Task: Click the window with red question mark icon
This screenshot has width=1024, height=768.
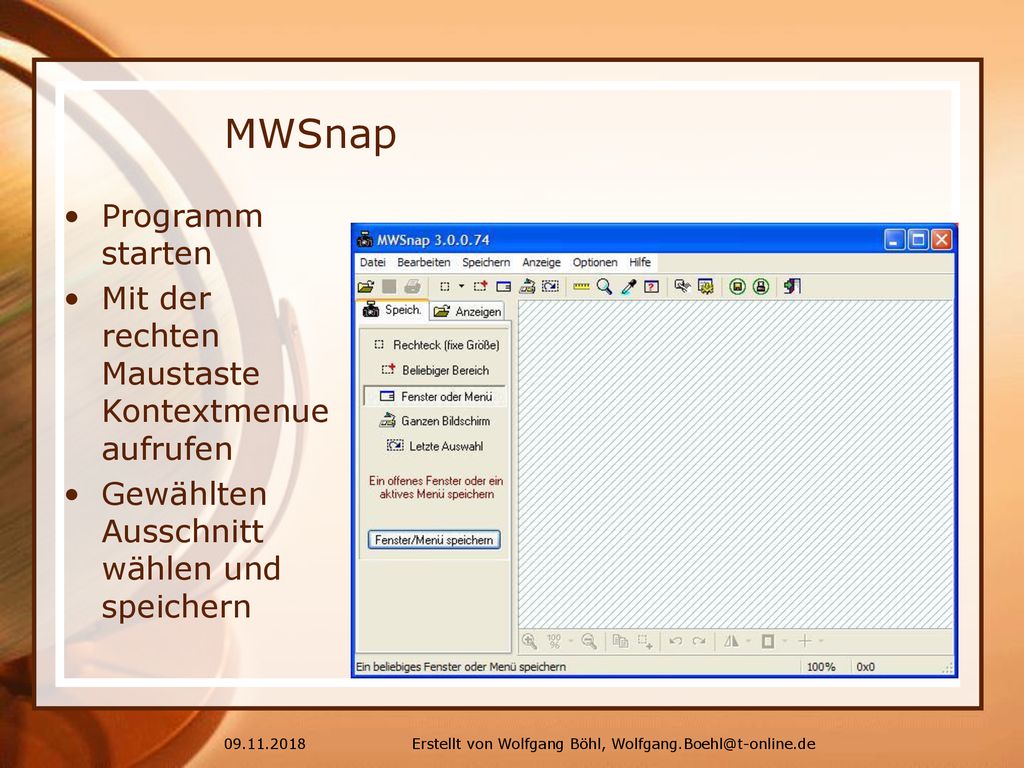Action: [x=652, y=286]
